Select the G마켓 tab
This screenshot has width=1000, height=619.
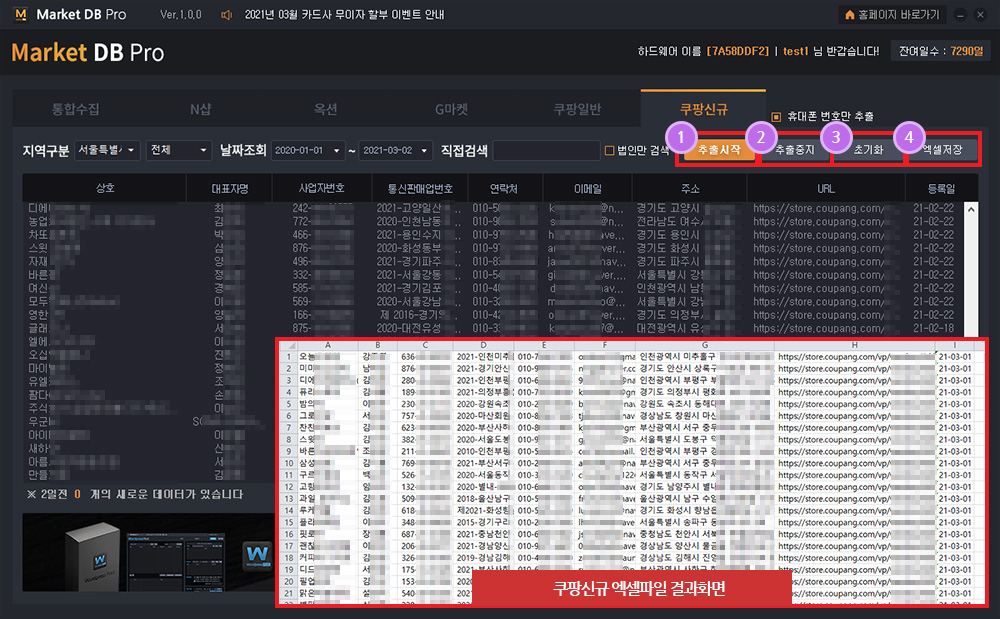(x=452, y=109)
